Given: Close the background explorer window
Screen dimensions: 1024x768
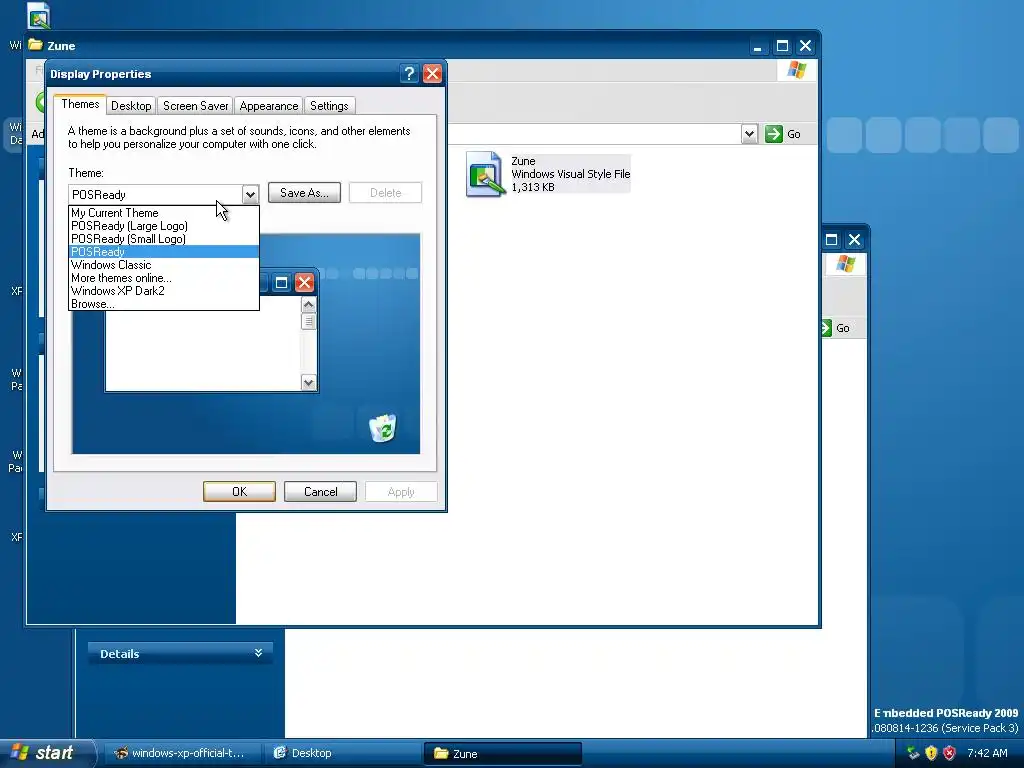Looking at the screenshot, I should pos(854,240).
